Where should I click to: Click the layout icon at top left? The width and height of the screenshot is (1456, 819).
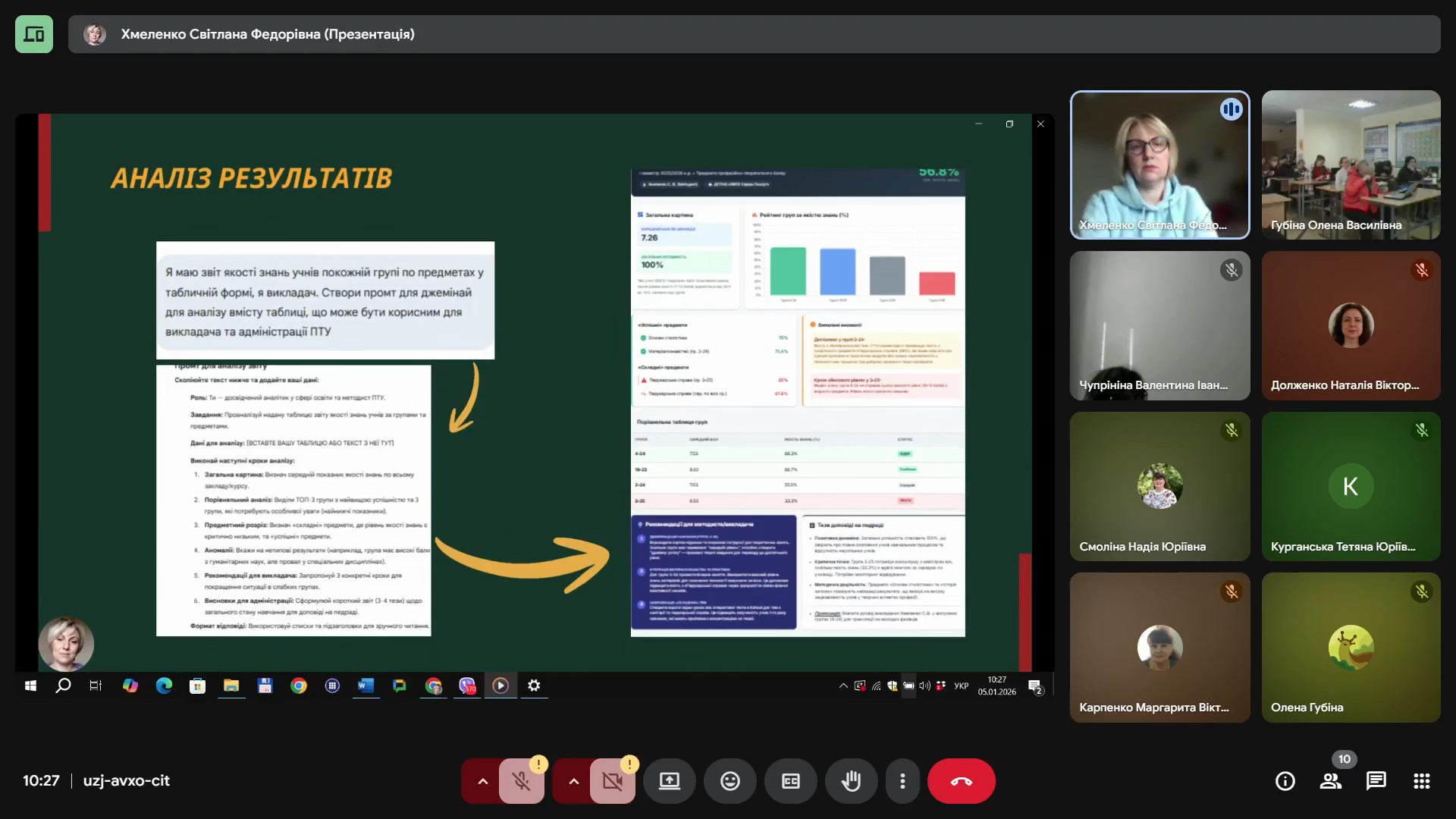click(x=34, y=34)
